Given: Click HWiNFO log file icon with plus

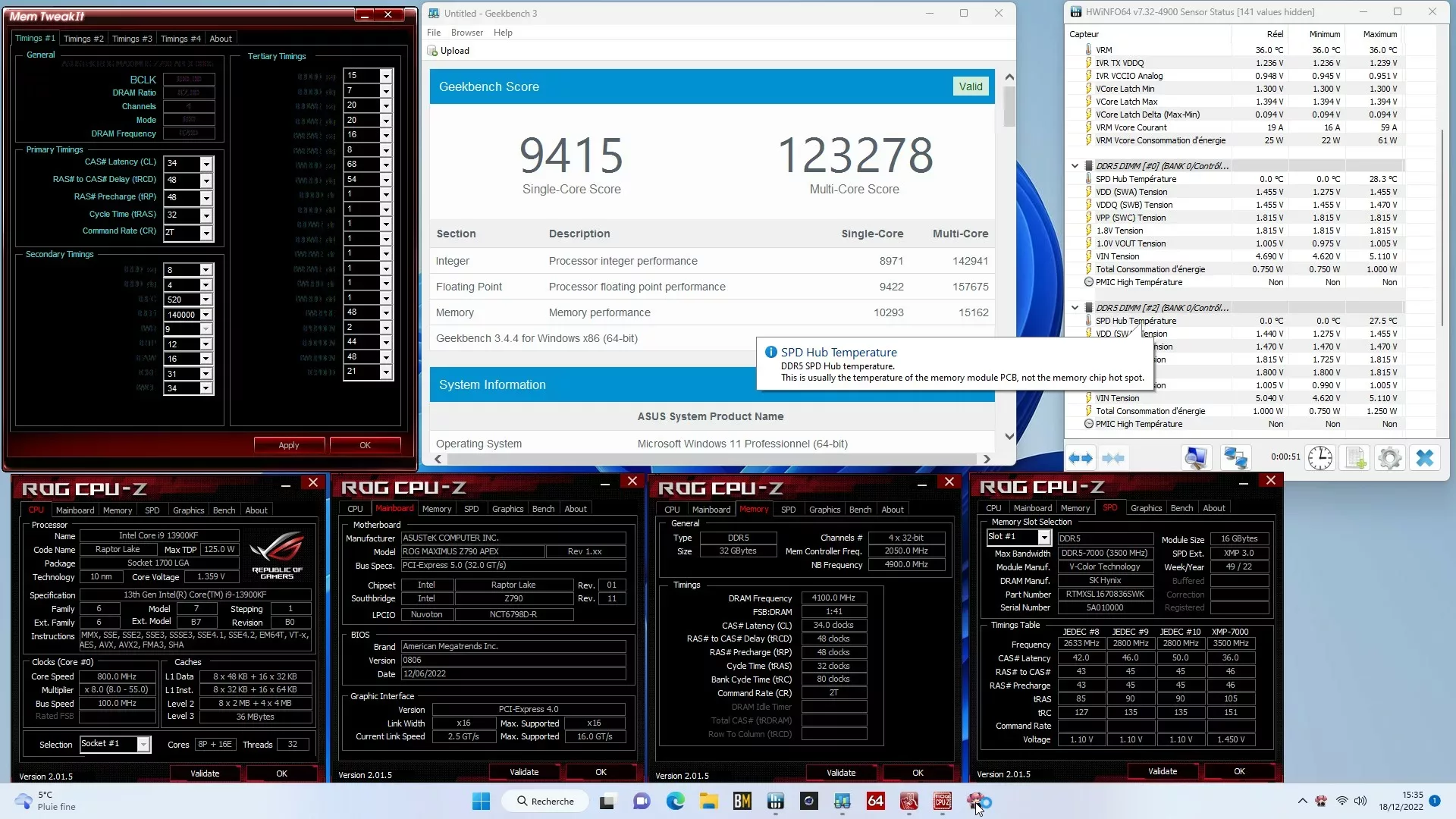Looking at the screenshot, I should 1355,458.
